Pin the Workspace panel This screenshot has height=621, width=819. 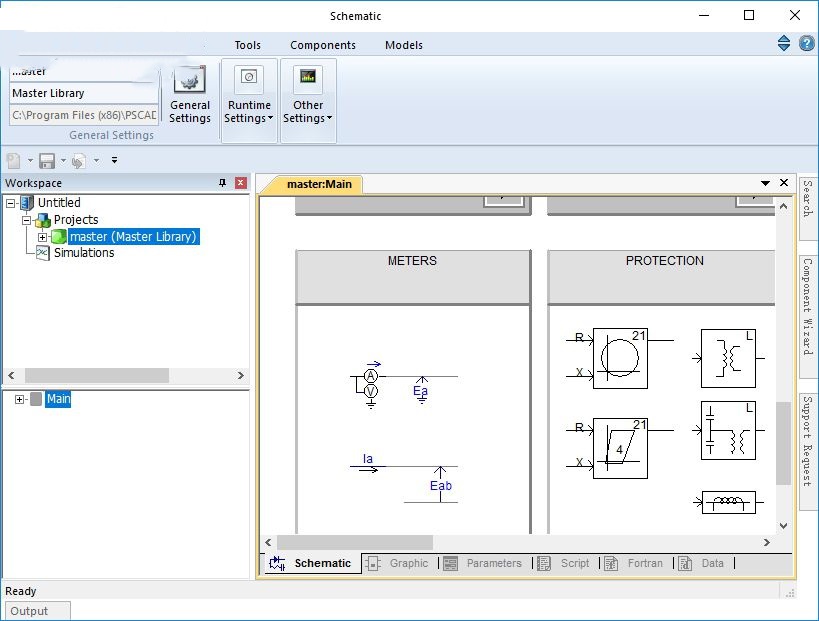tap(223, 183)
